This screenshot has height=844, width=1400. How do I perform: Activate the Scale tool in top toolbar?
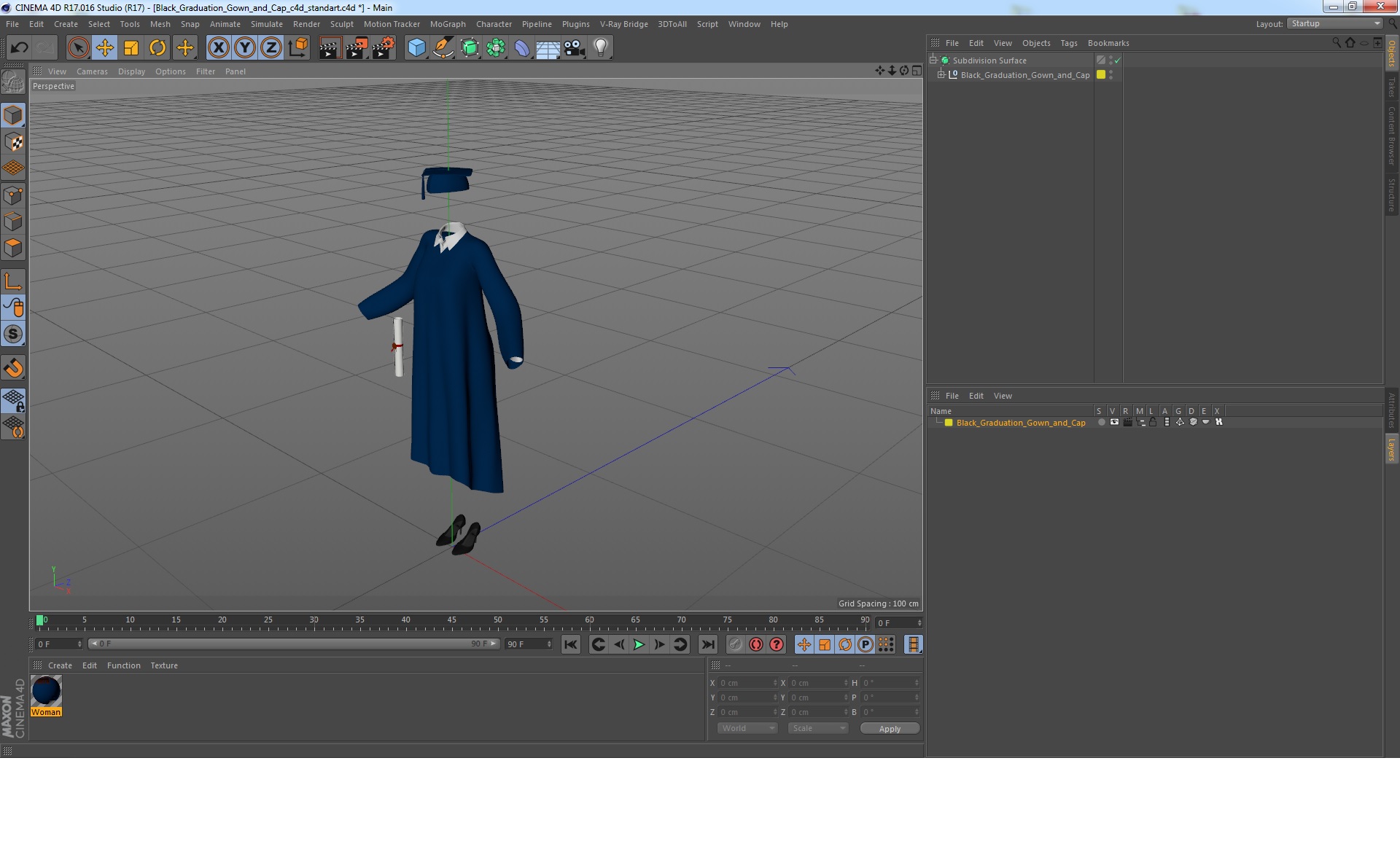pos(131,48)
